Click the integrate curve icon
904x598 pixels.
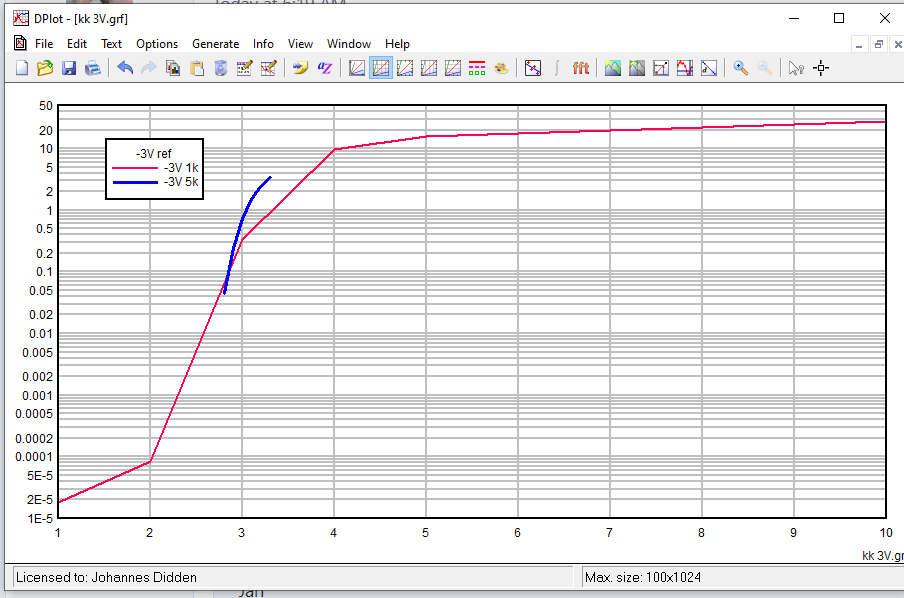(x=557, y=68)
